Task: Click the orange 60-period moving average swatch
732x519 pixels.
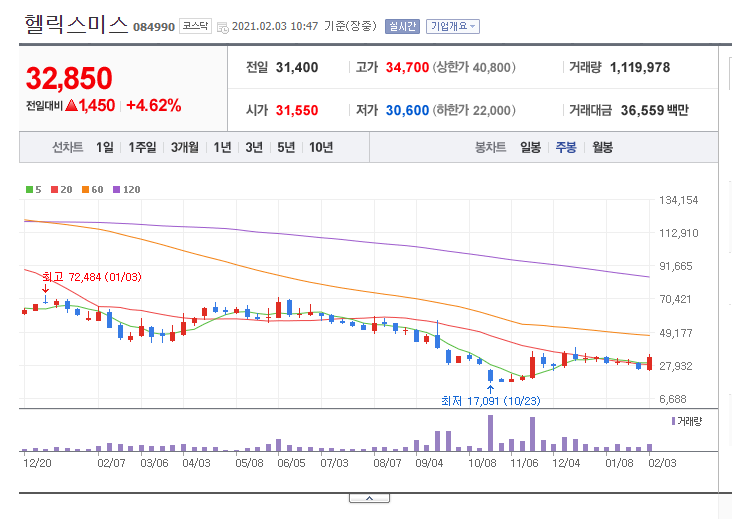Action: pos(85,189)
